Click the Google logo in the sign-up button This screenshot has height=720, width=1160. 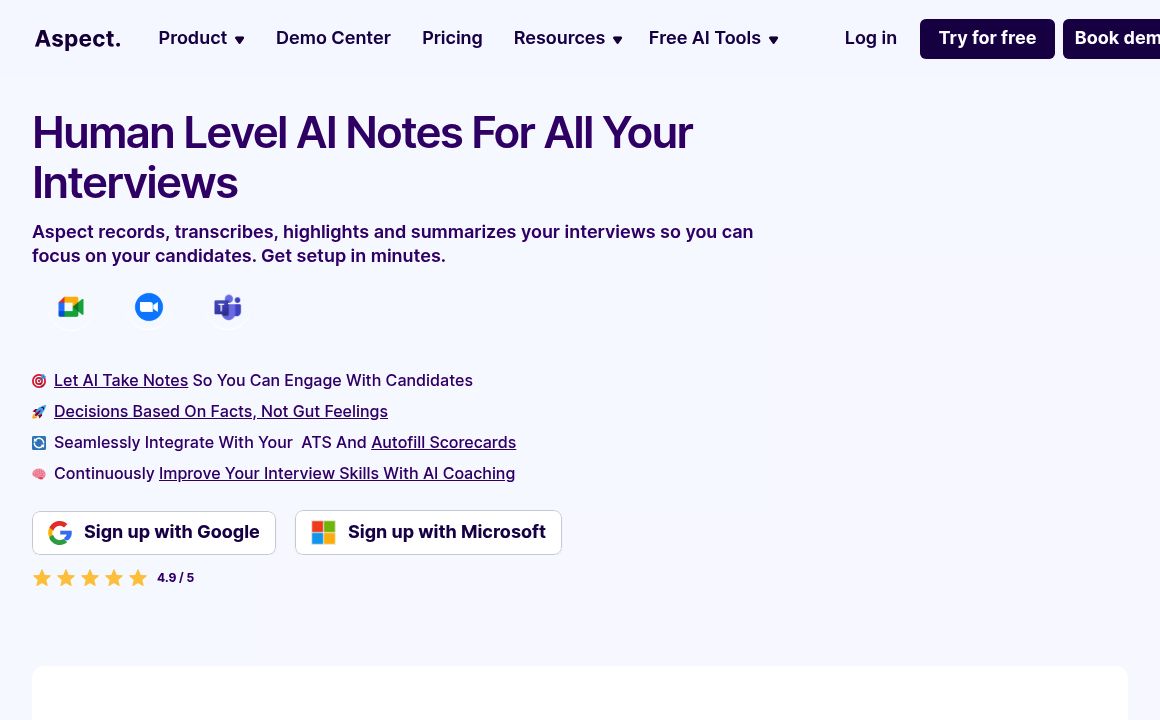coord(60,533)
